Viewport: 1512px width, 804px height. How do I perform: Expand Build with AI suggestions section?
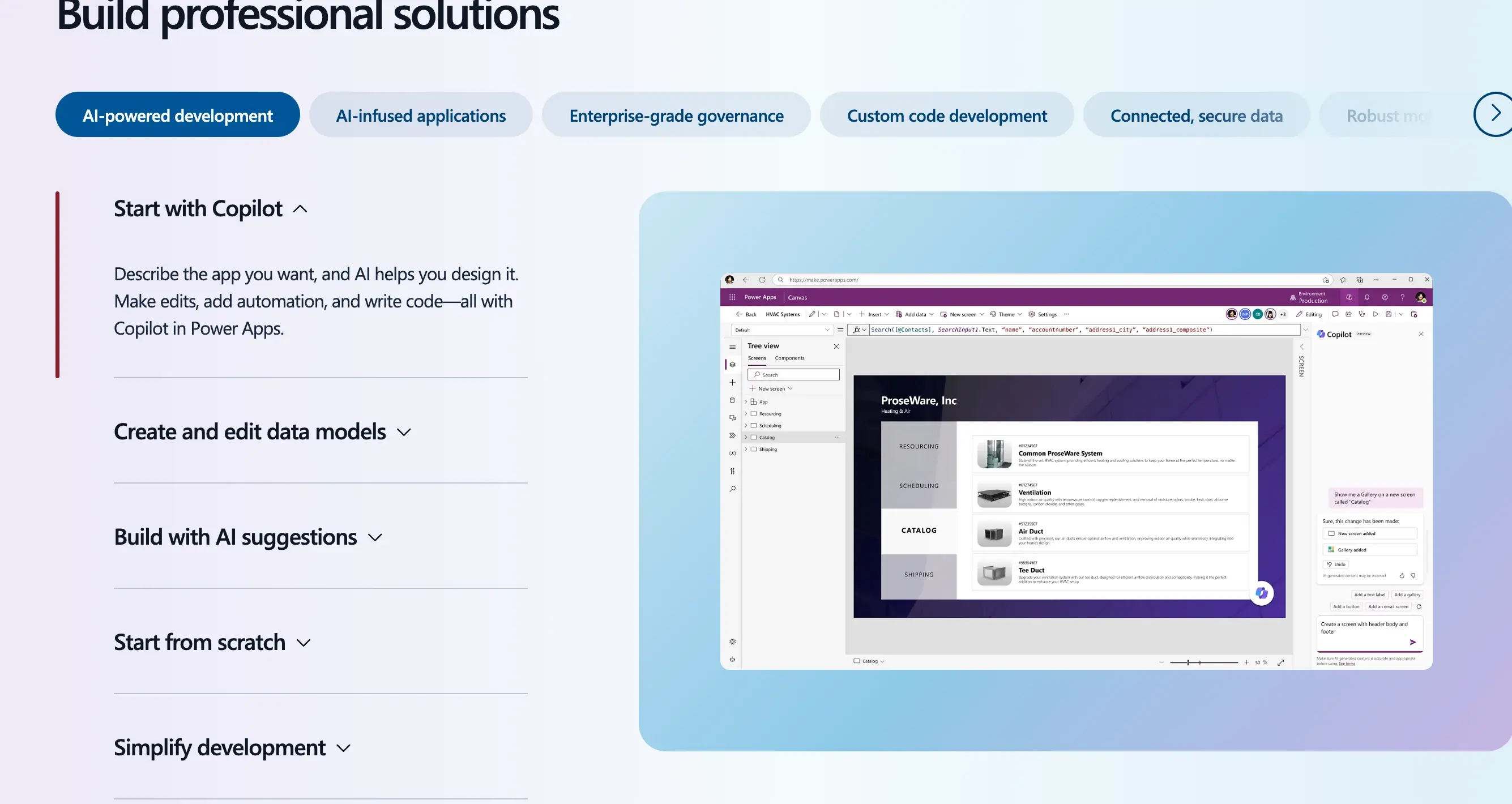coord(248,537)
